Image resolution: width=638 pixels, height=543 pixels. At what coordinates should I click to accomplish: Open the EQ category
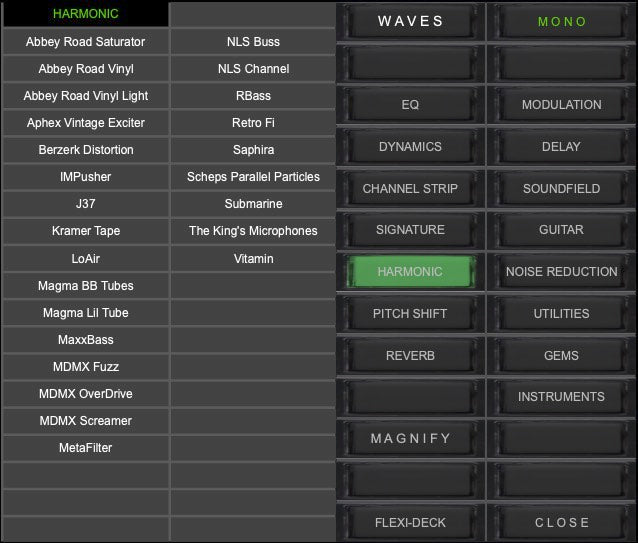pyautogui.click(x=410, y=105)
